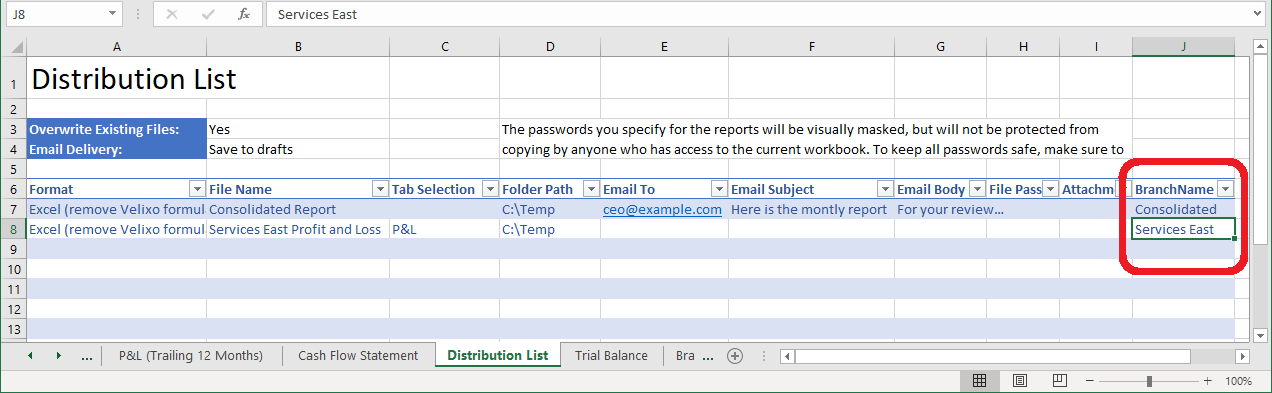
Task: Click the Insert Function fx icon
Action: [x=243, y=15]
